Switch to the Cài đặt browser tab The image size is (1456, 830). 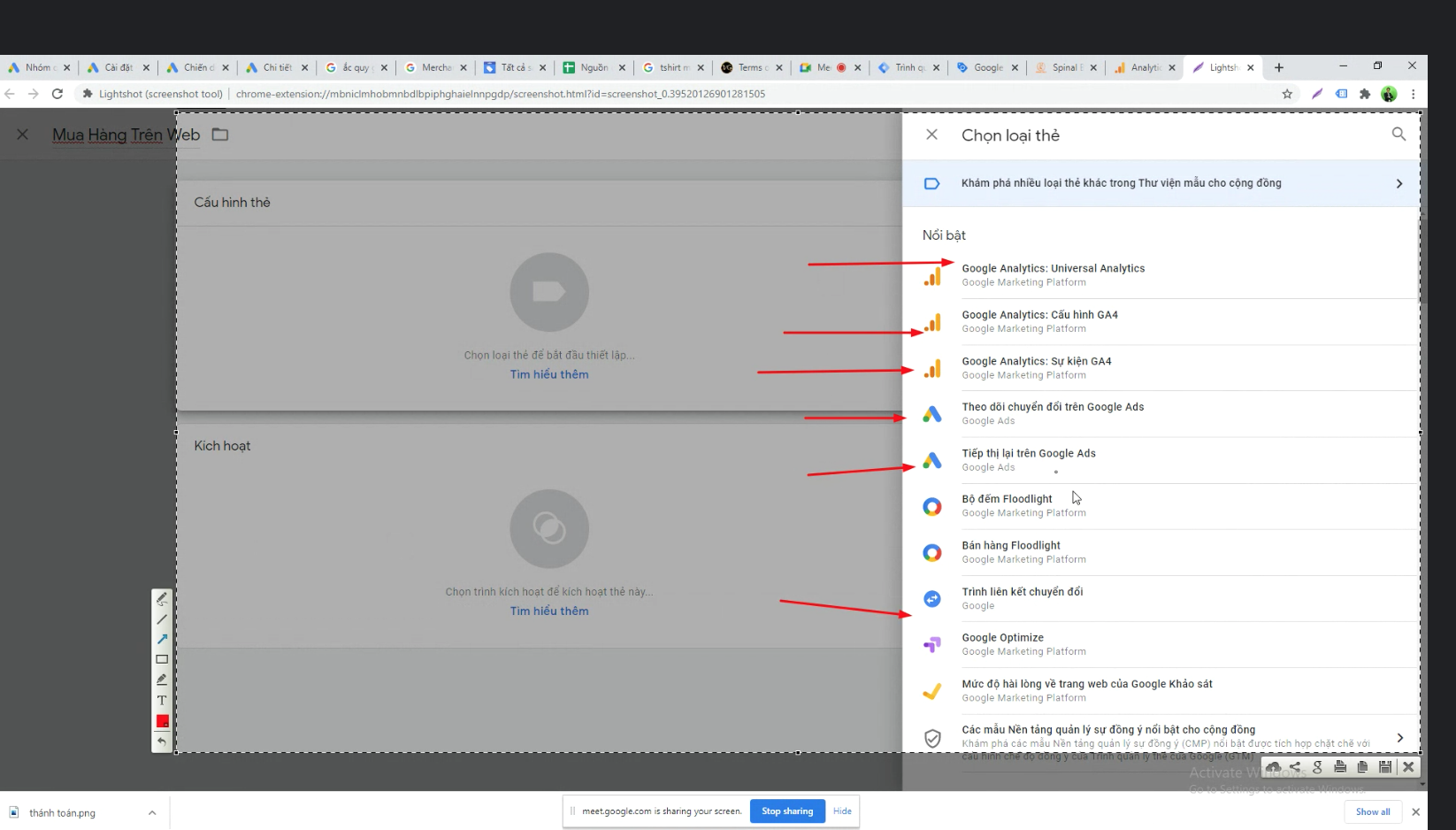tap(119, 67)
